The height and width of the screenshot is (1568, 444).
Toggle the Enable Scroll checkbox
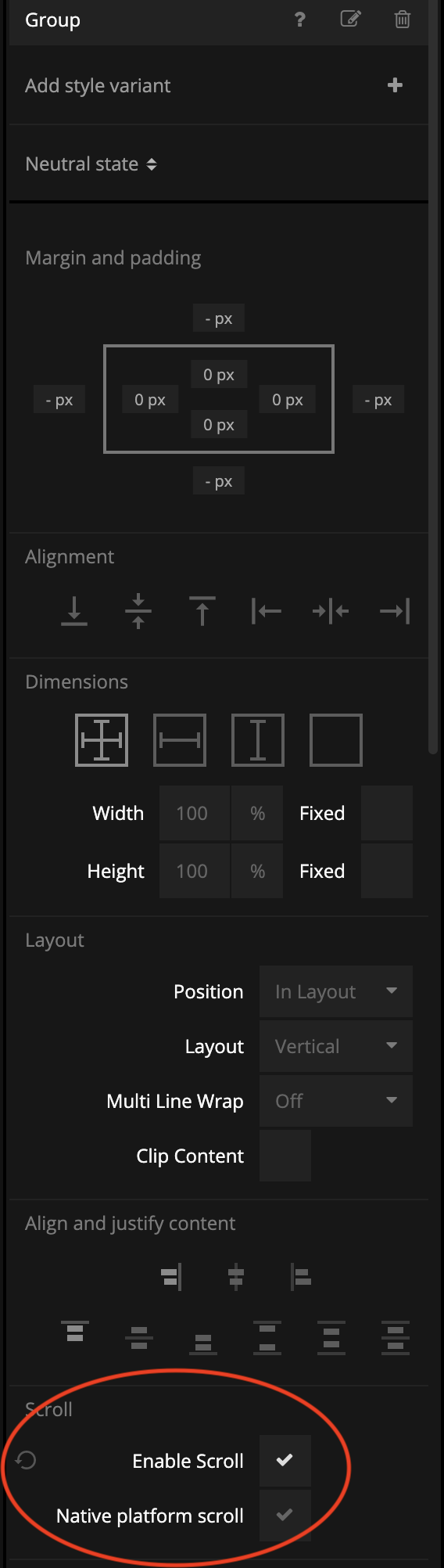click(285, 1460)
